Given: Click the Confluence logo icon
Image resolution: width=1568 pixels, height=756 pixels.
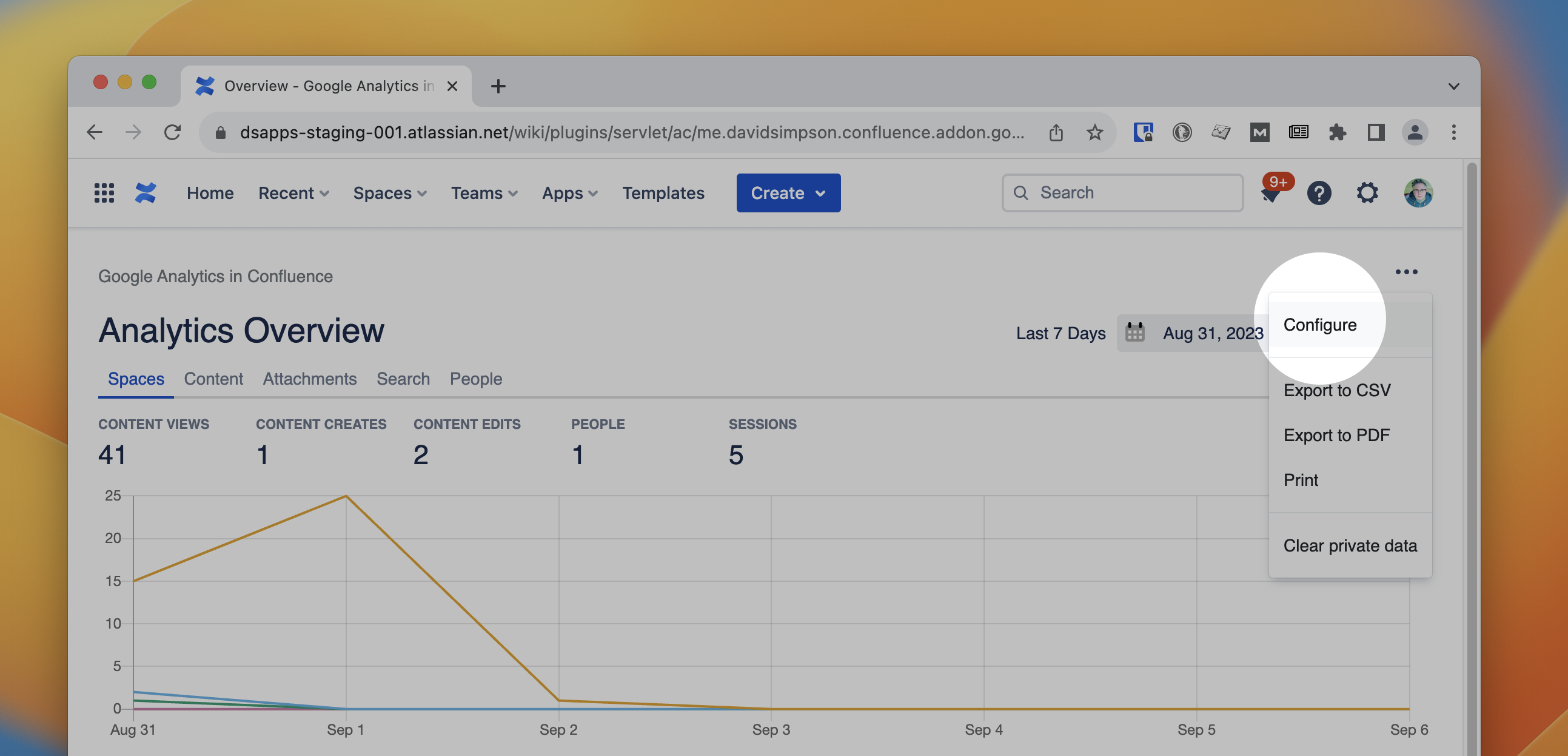Looking at the screenshot, I should click(146, 193).
